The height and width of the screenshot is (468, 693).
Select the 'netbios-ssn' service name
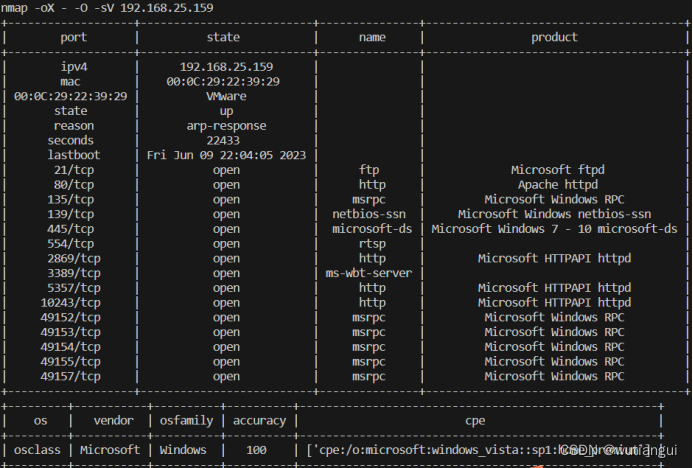372,214
